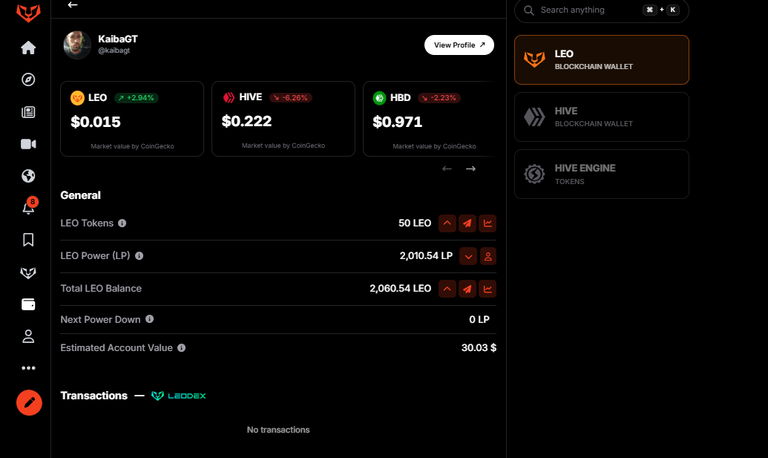The height and width of the screenshot is (458, 768).
Task: Open the LeoDex link in Transactions
Action: (x=178, y=396)
